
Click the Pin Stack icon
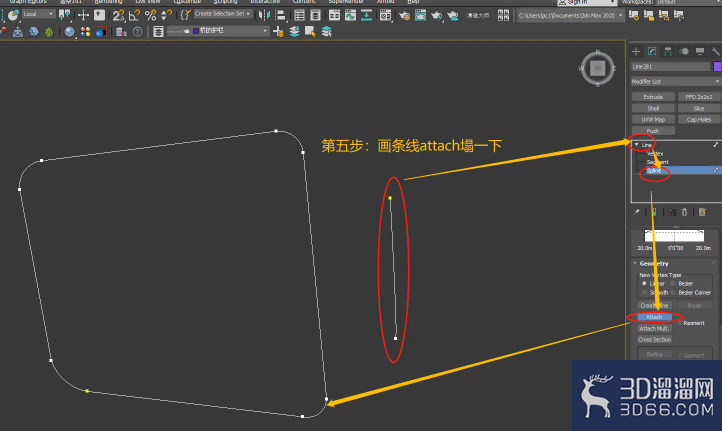pyautogui.click(x=636, y=212)
